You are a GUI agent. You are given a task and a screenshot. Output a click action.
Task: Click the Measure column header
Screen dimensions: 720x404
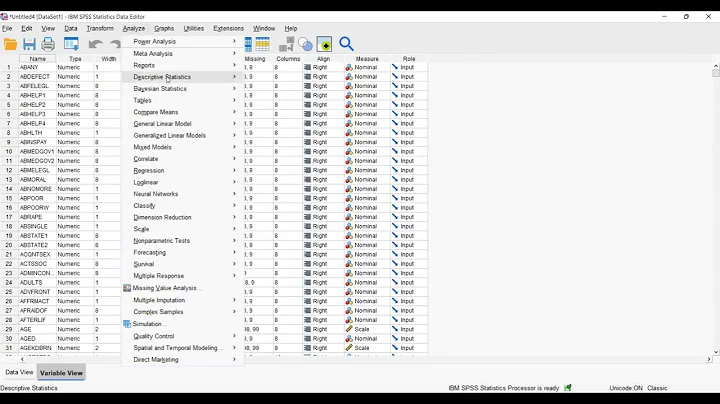367,59
